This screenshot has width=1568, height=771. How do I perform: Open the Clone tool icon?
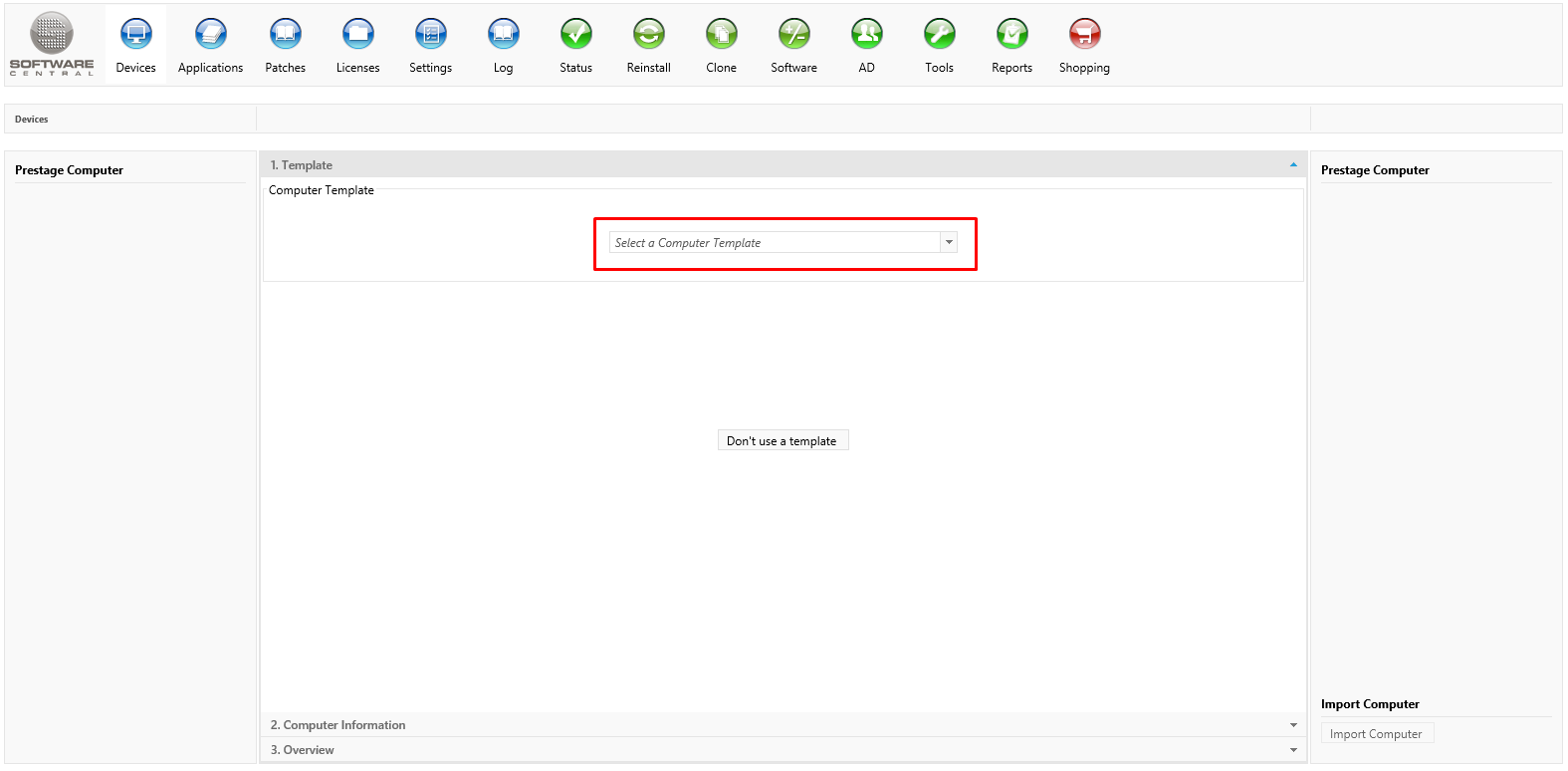(721, 35)
